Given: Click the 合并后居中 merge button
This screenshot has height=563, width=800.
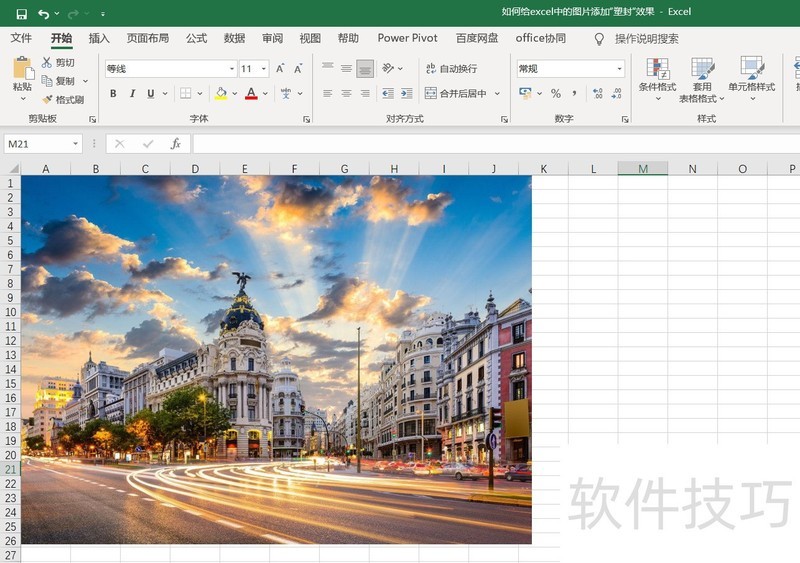Looking at the screenshot, I should coord(456,93).
